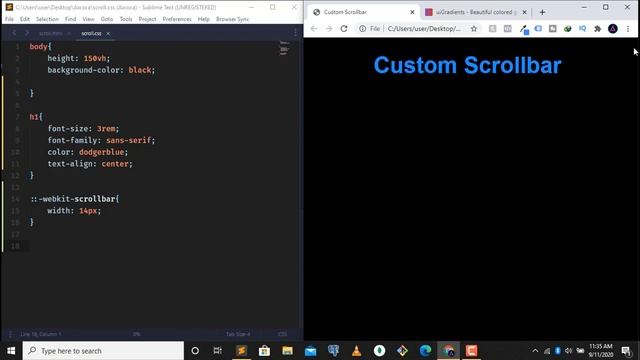Go to next tab with right arrow in Sublime
This screenshot has width=640, height=360.
tap(27, 33)
